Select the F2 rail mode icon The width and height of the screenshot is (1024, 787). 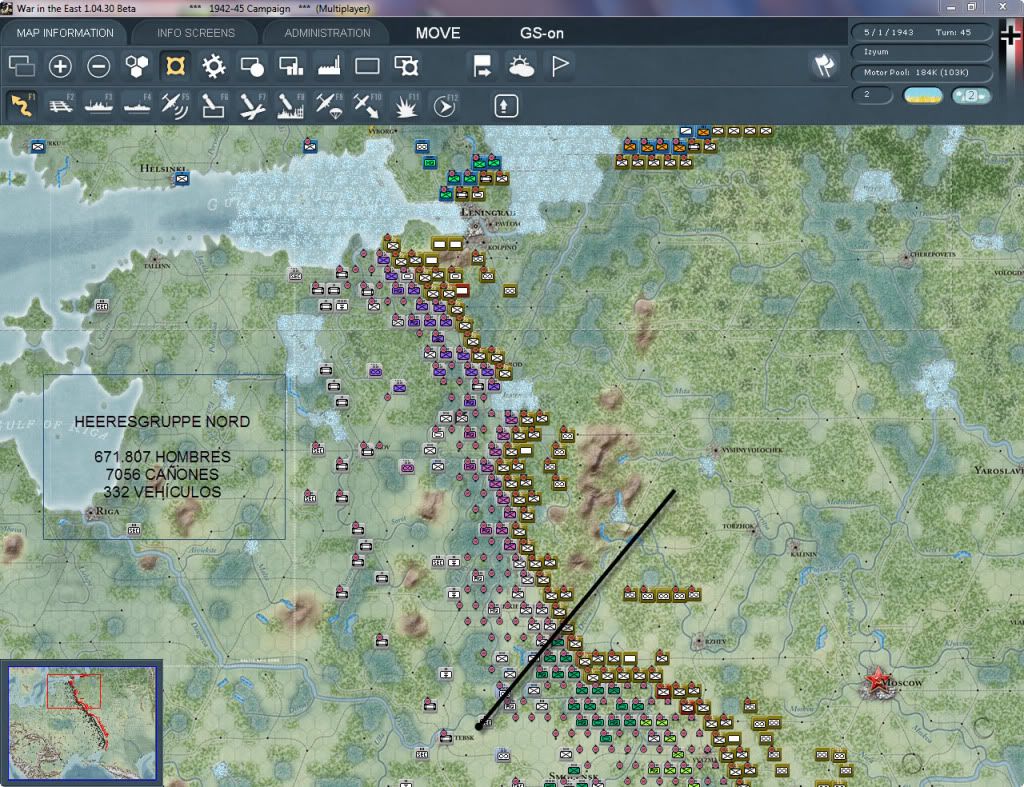pyautogui.click(x=61, y=105)
